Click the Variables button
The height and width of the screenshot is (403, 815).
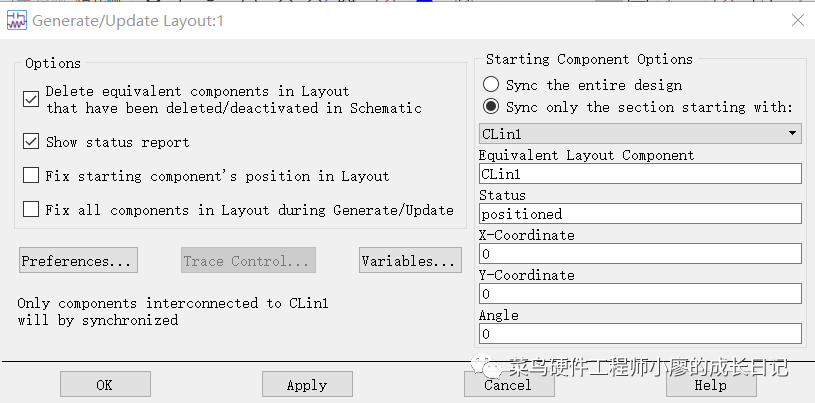point(410,261)
